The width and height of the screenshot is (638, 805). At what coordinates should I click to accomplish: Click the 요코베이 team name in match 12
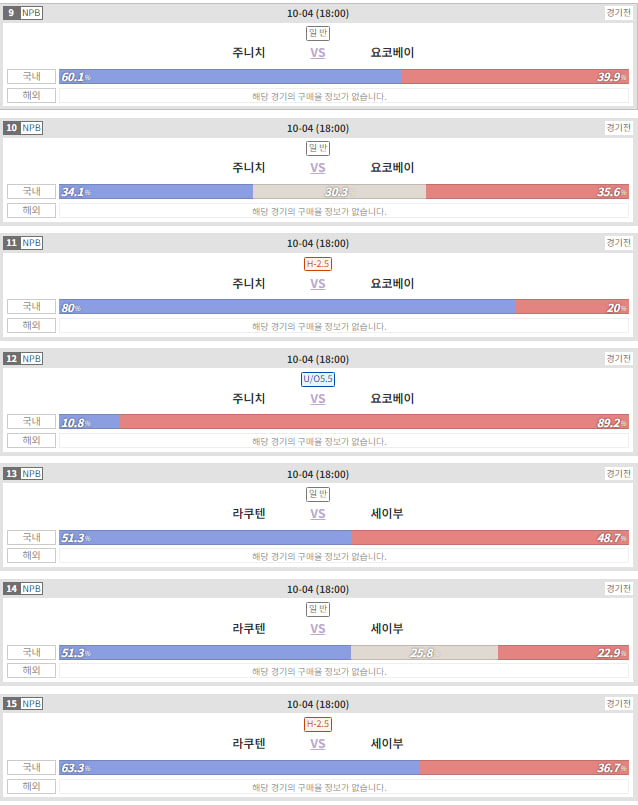click(392, 399)
